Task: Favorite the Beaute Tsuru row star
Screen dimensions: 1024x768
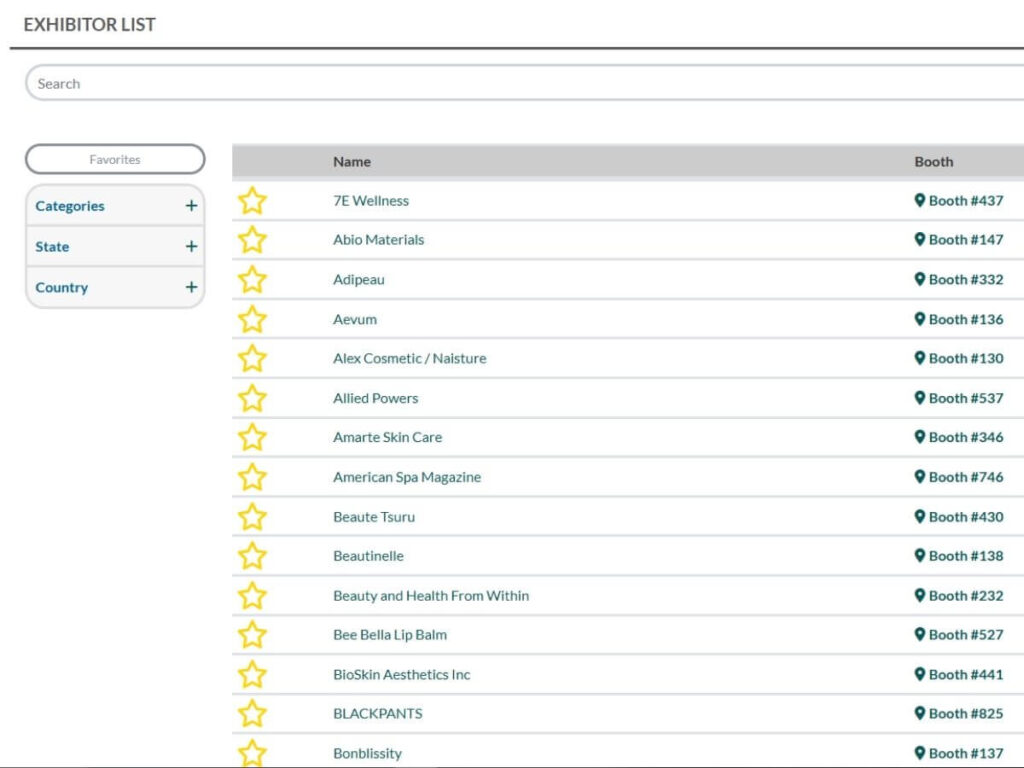Action: coord(252,517)
